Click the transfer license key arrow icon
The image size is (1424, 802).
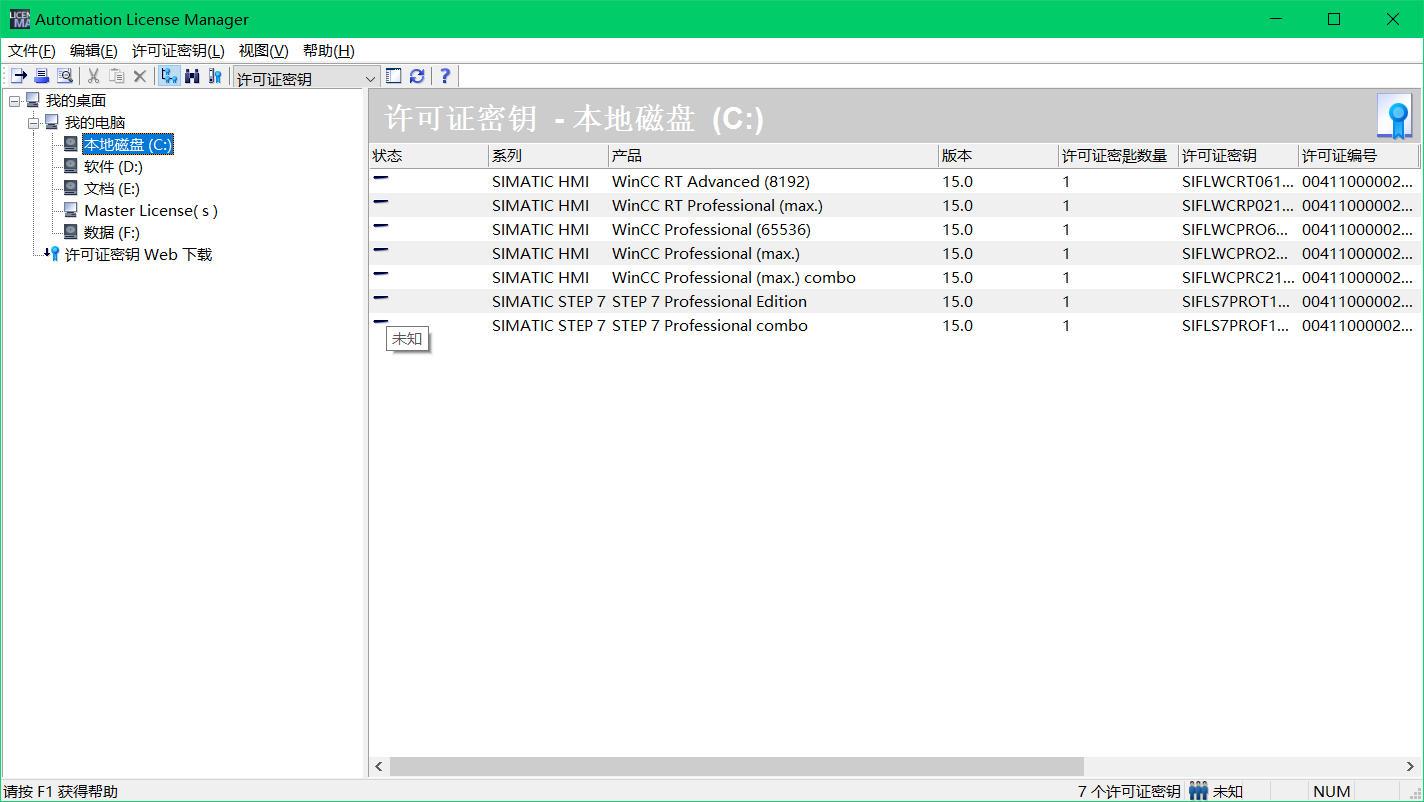[19, 76]
